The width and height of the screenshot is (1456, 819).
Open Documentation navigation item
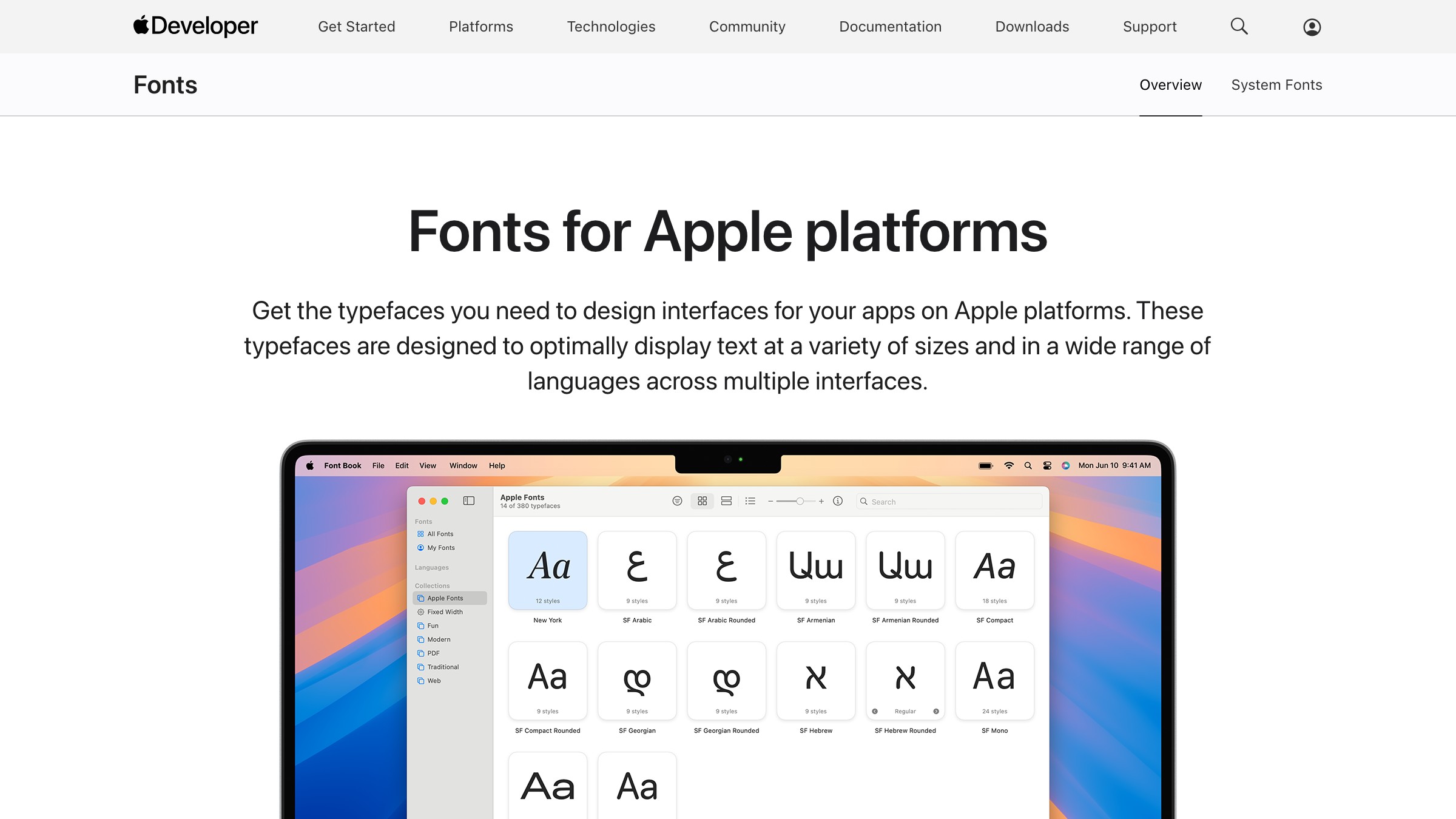[x=890, y=27]
